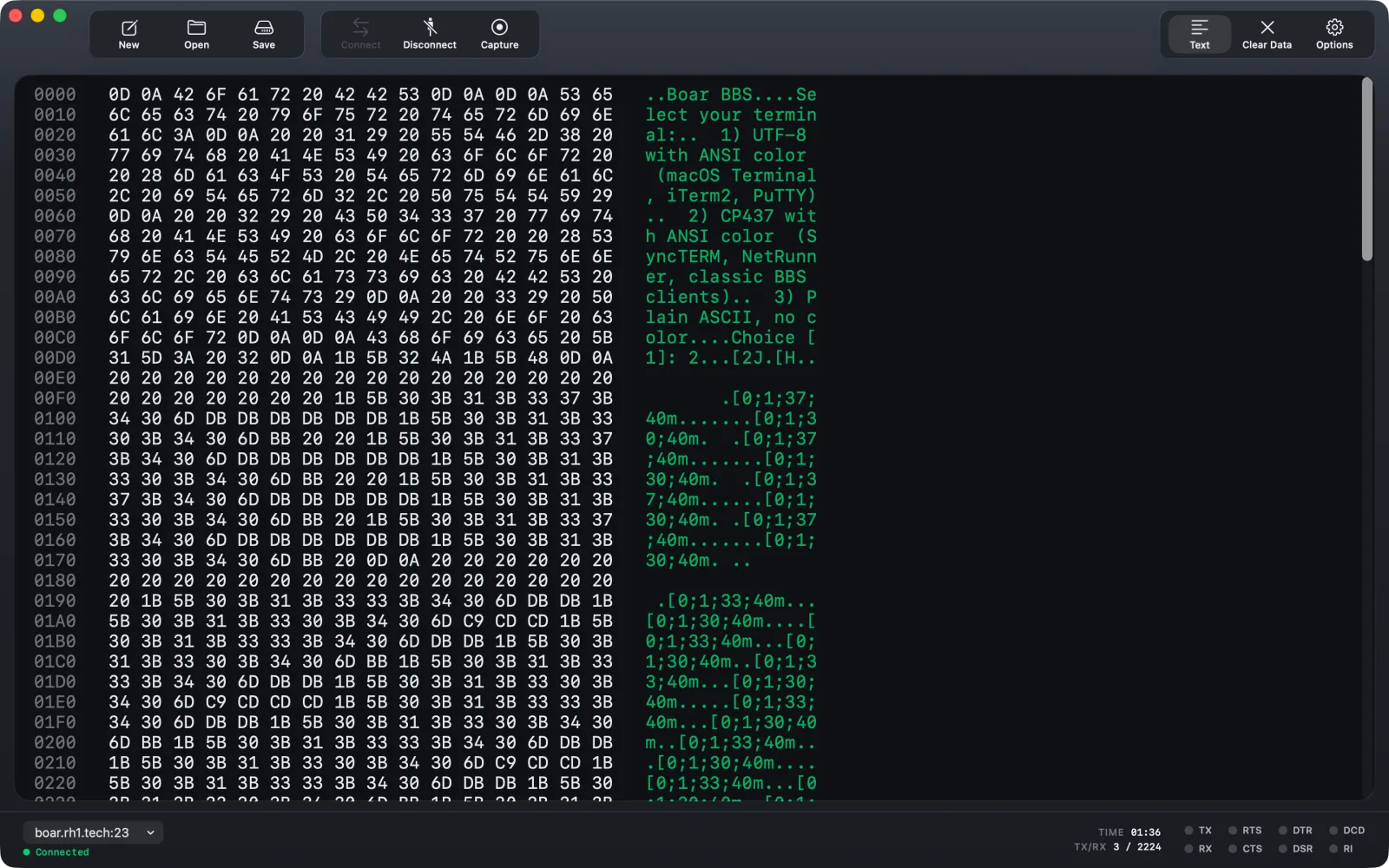Screen dimensions: 1389x868
Task: Click the TIME 01:36 counter
Action: click(x=1129, y=832)
